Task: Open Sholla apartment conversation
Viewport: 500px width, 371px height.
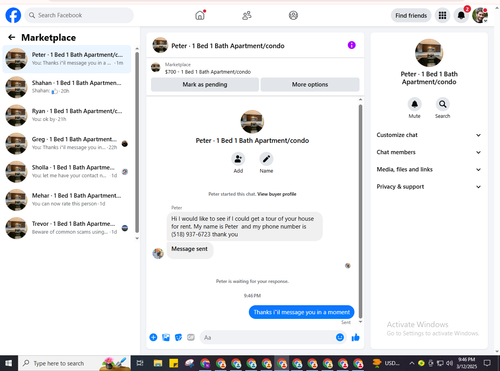Action: (67, 172)
